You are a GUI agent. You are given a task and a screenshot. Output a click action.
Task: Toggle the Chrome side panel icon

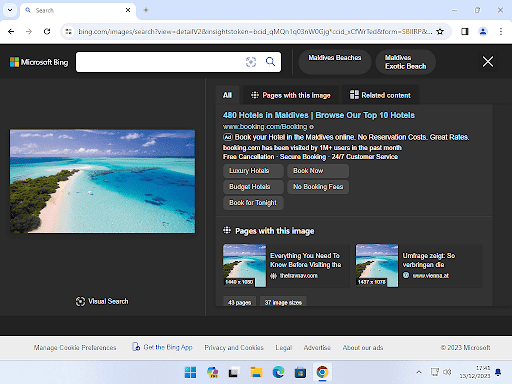(x=465, y=32)
